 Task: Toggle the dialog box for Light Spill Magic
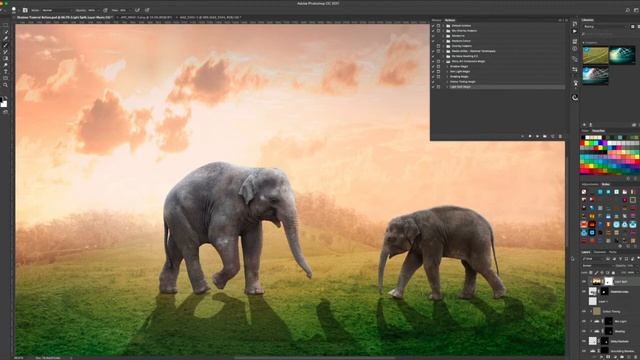[x=438, y=87]
